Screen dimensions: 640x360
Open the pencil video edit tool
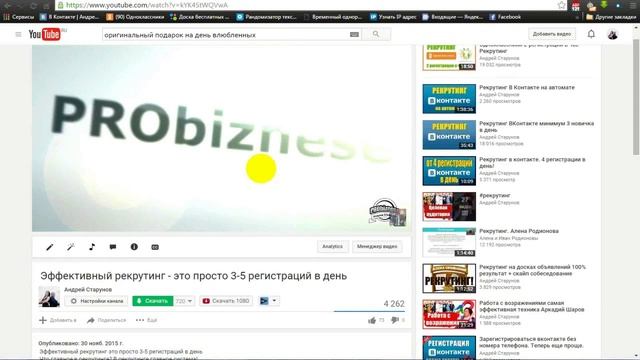pyautogui.click(x=50, y=247)
